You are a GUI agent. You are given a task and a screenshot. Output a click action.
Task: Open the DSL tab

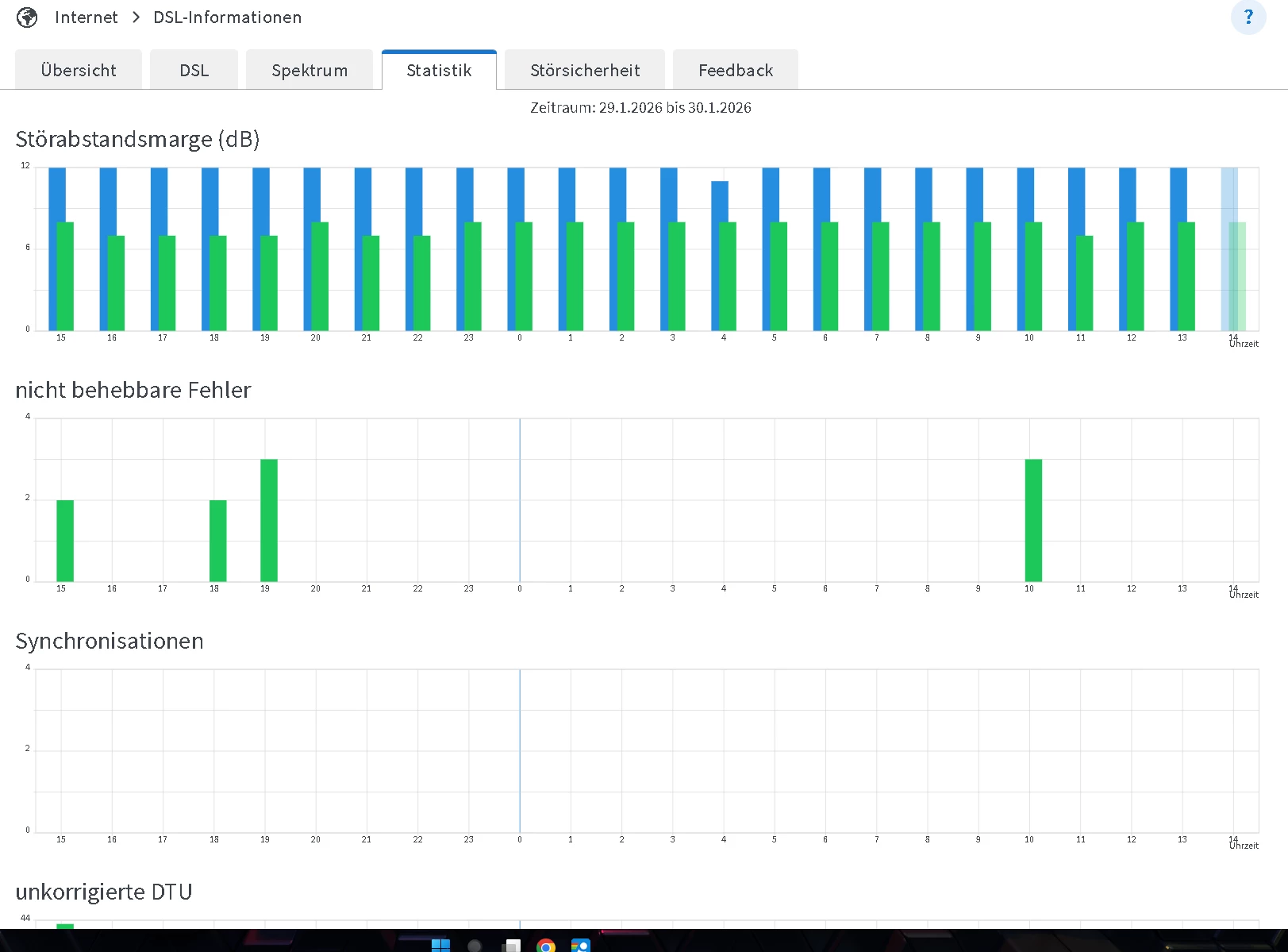[x=194, y=71]
